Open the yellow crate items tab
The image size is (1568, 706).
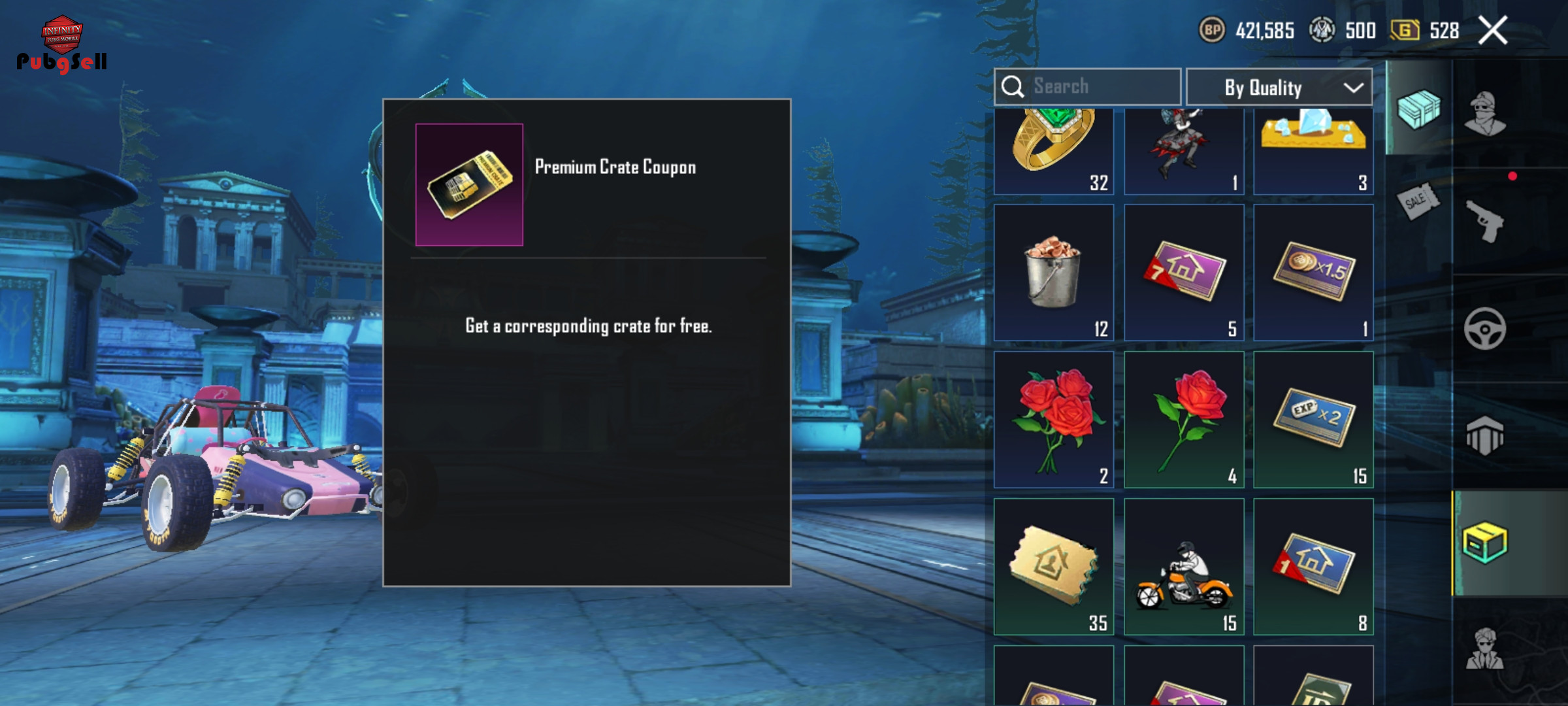1484,543
